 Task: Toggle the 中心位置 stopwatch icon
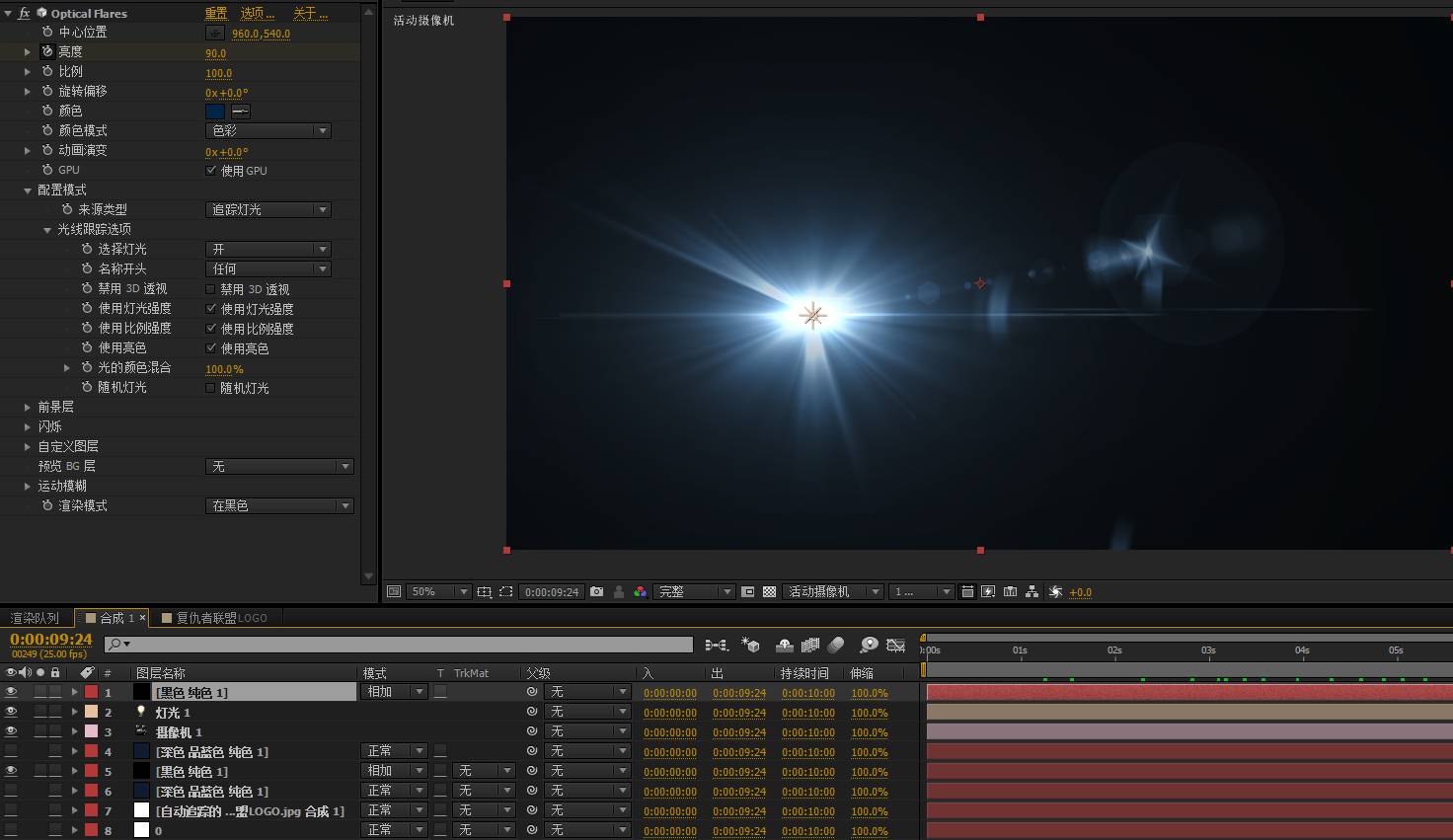pyautogui.click(x=47, y=32)
